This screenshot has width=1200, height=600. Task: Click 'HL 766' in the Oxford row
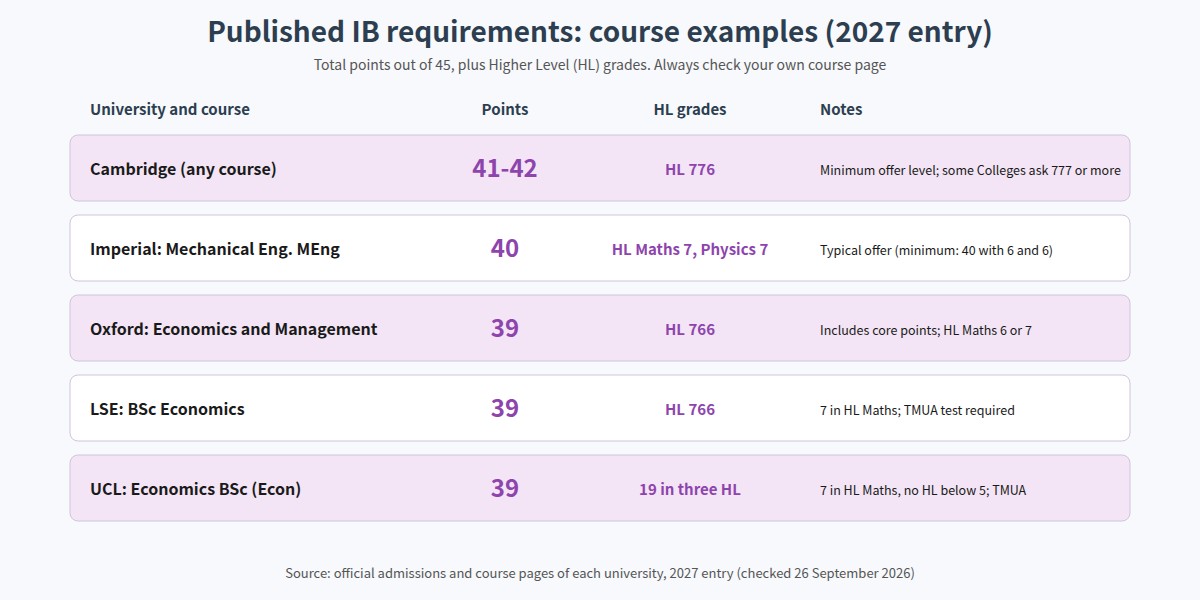690,329
